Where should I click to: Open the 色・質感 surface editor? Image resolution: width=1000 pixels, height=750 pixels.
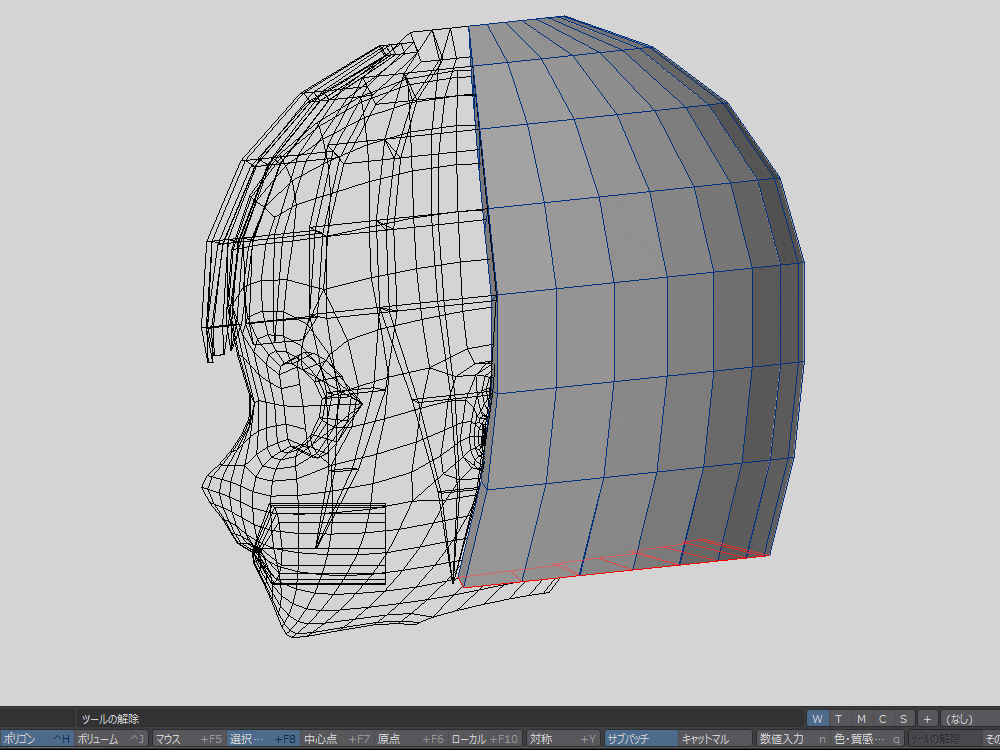(x=868, y=739)
